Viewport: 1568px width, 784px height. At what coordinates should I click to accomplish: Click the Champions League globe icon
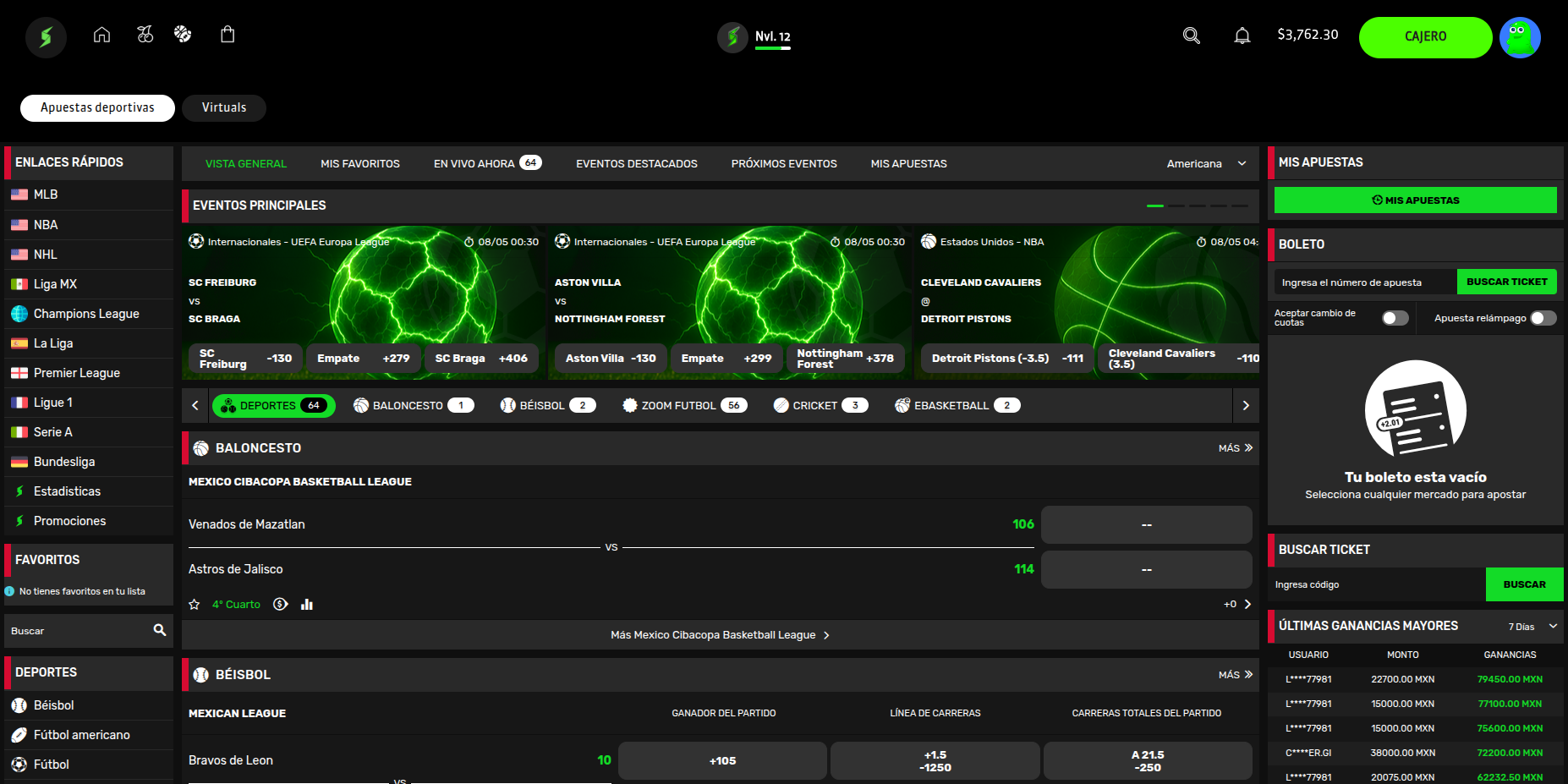pyautogui.click(x=19, y=314)
